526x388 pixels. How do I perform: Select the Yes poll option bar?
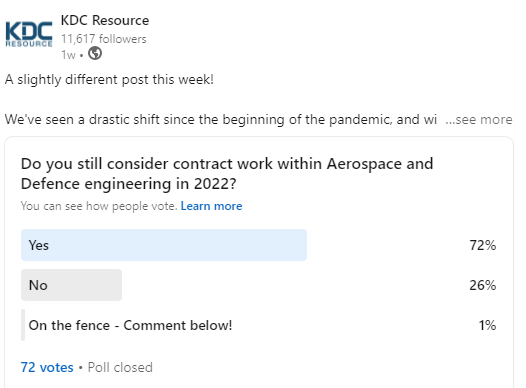(x=164, y=245)
